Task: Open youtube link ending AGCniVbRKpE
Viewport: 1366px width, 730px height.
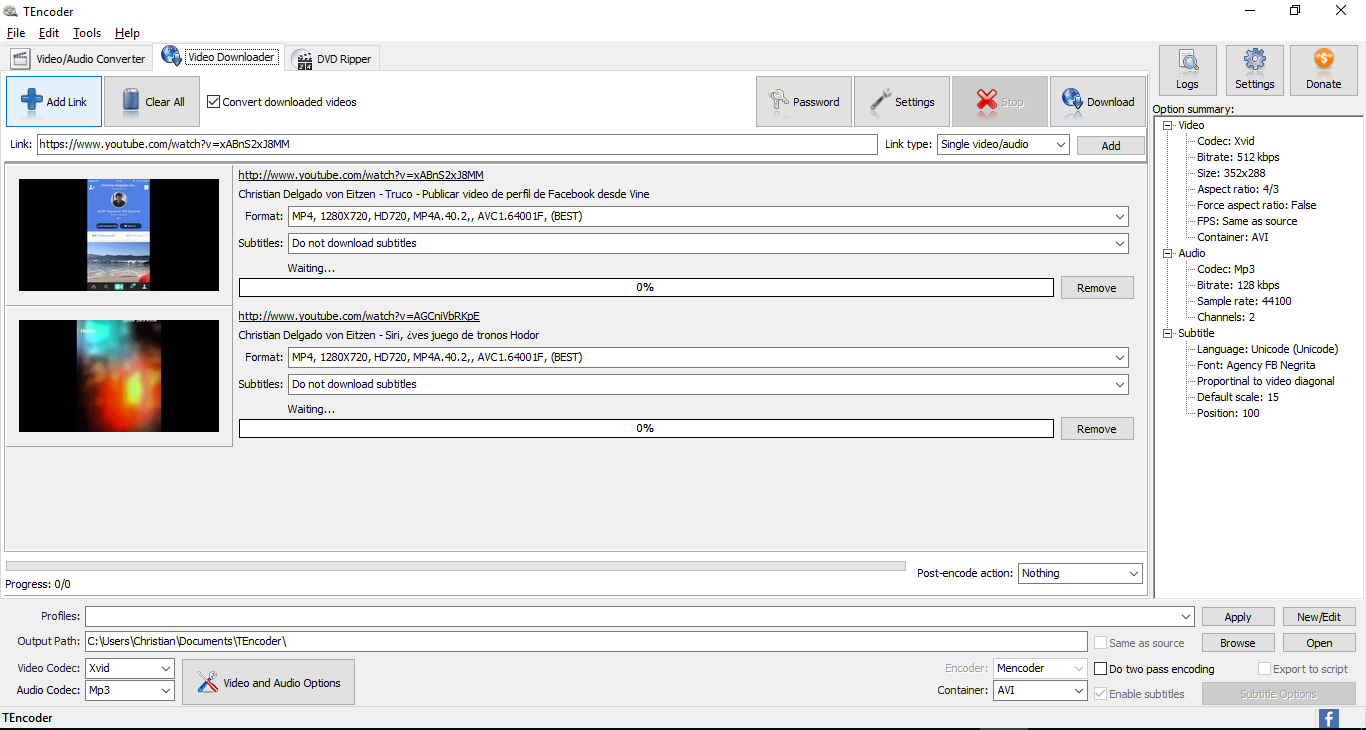Action: coord(359,316)
